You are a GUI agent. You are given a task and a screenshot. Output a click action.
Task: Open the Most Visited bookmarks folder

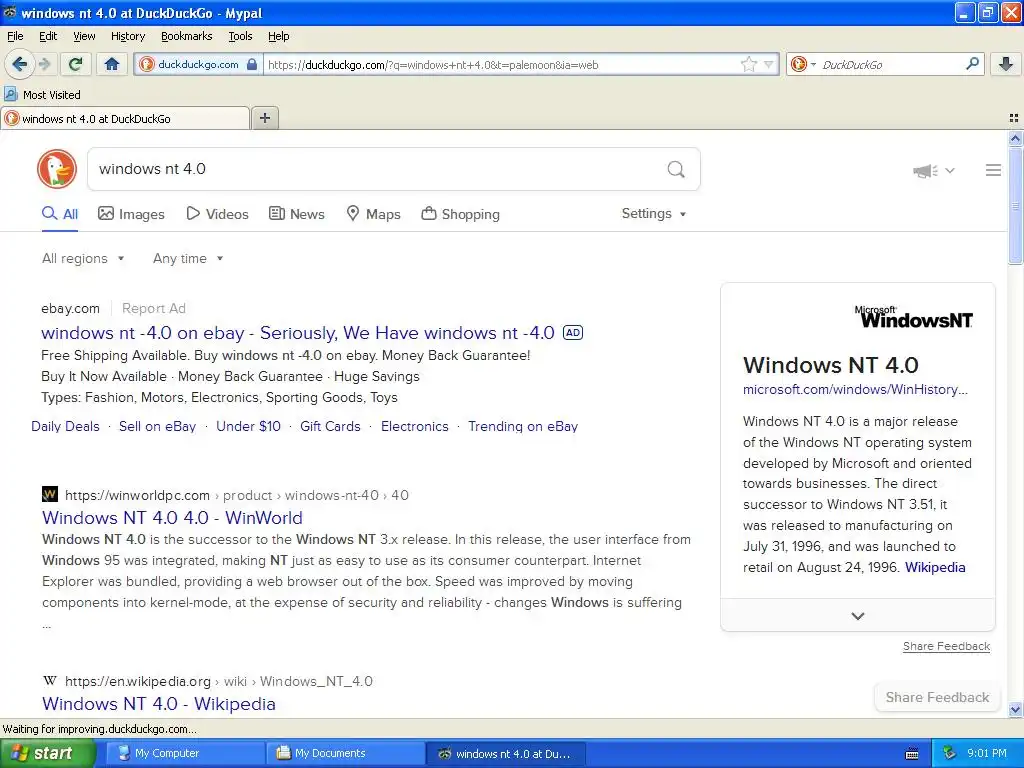42,95
